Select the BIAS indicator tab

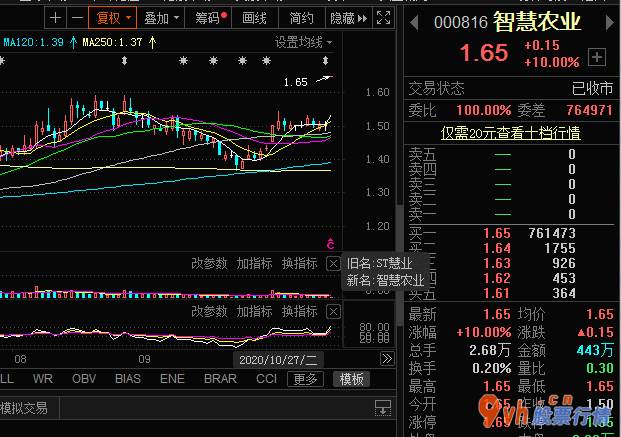click(128, 379)
